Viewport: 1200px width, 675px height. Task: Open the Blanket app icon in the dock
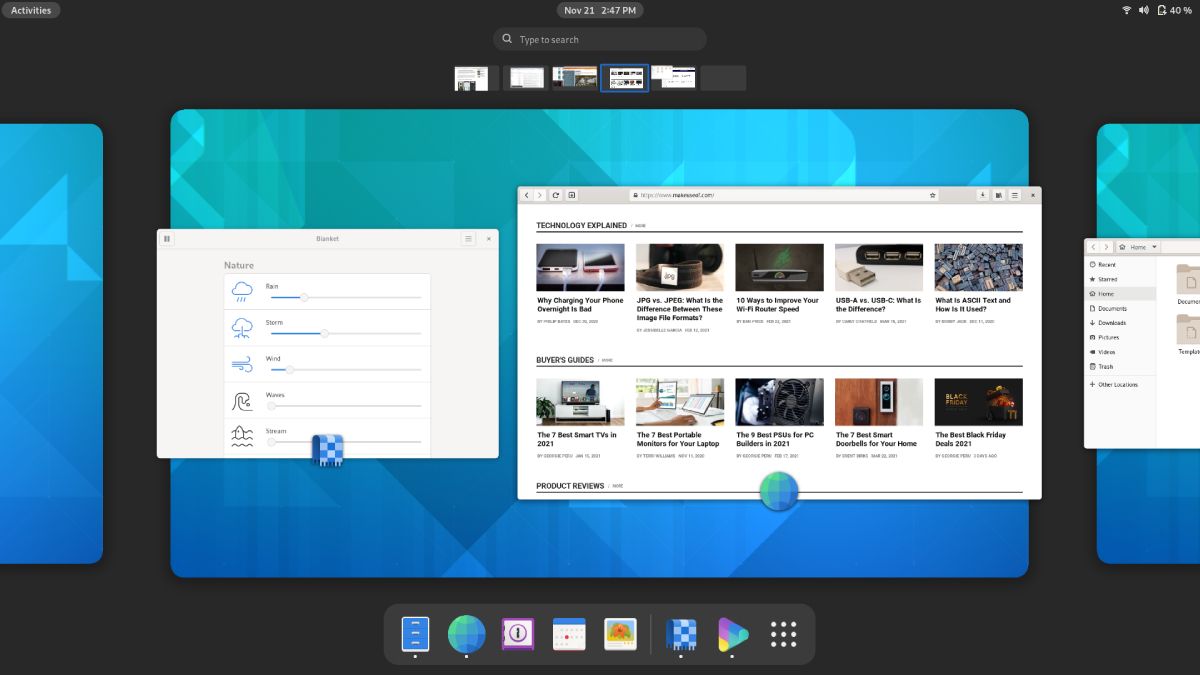coord(681,633)
